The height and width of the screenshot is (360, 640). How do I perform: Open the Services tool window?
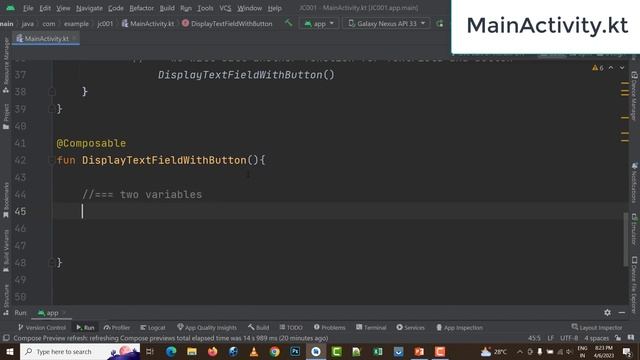411,327
